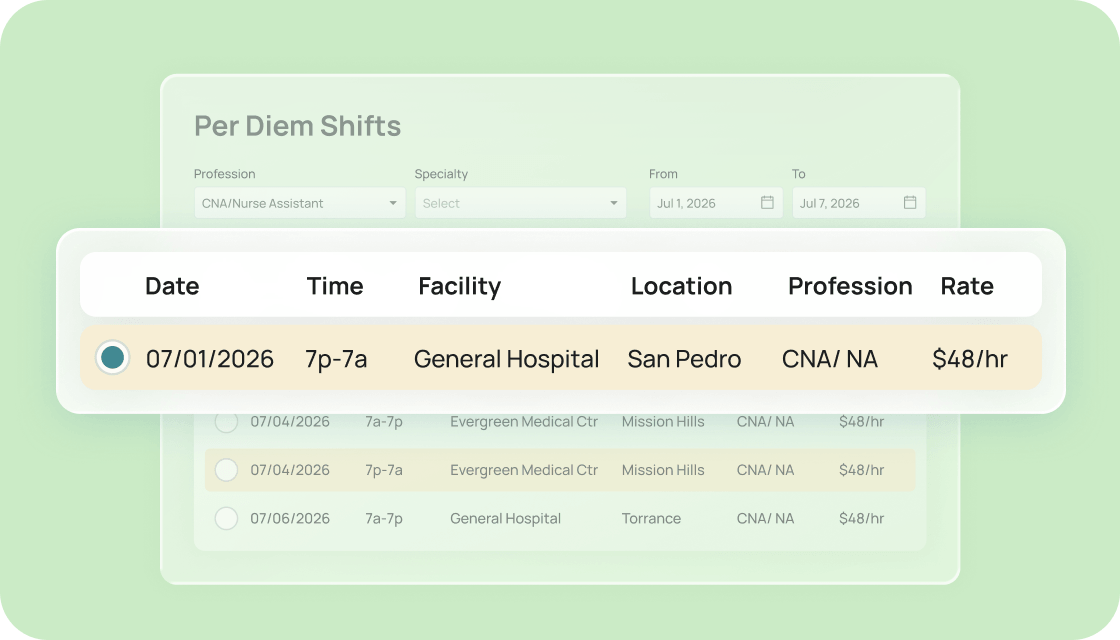Screen dimensions: 1120x640
Task: Sort by the Date column header
Action: pos(172,286)
